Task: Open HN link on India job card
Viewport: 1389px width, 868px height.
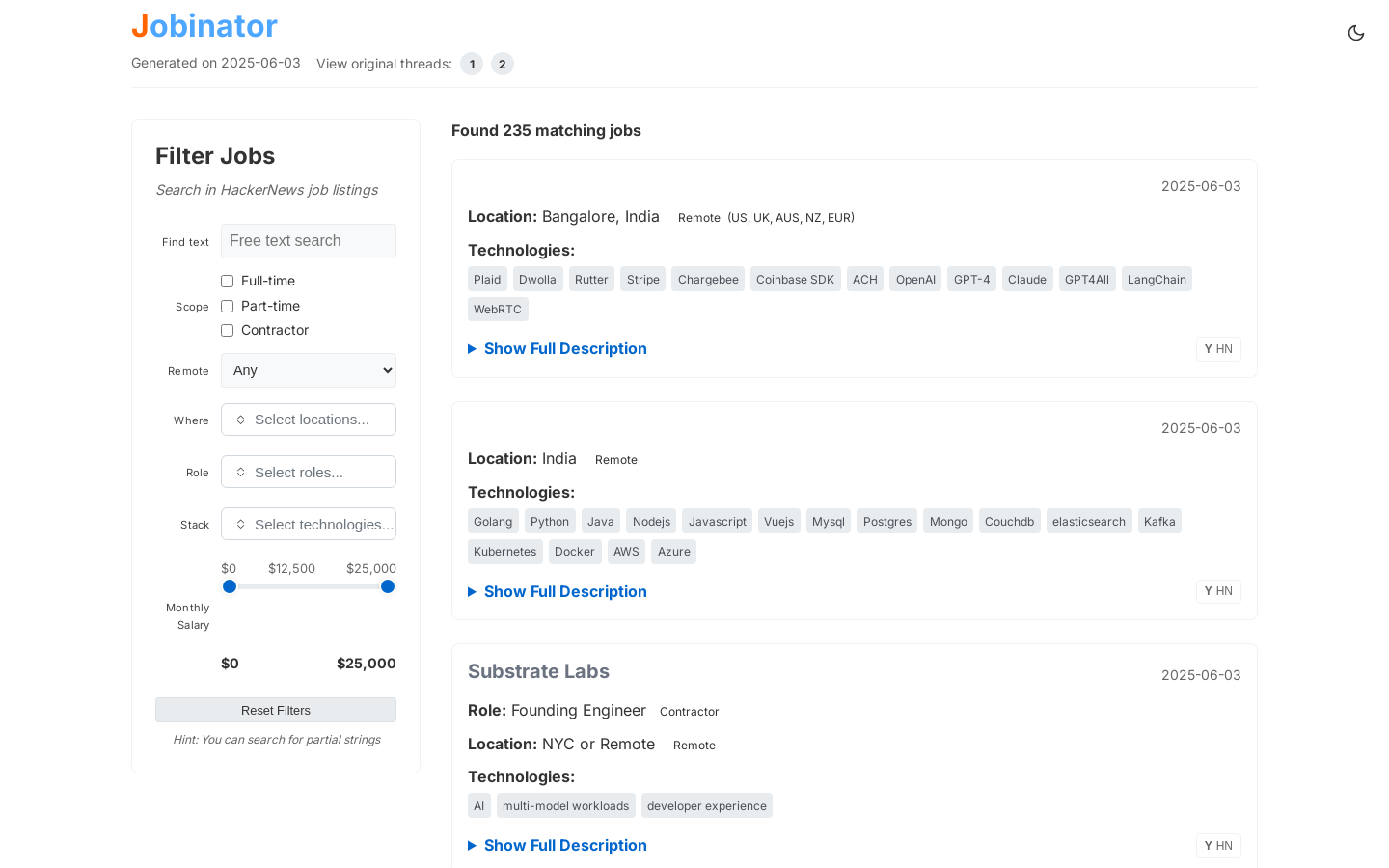Action: (1218, 591)
